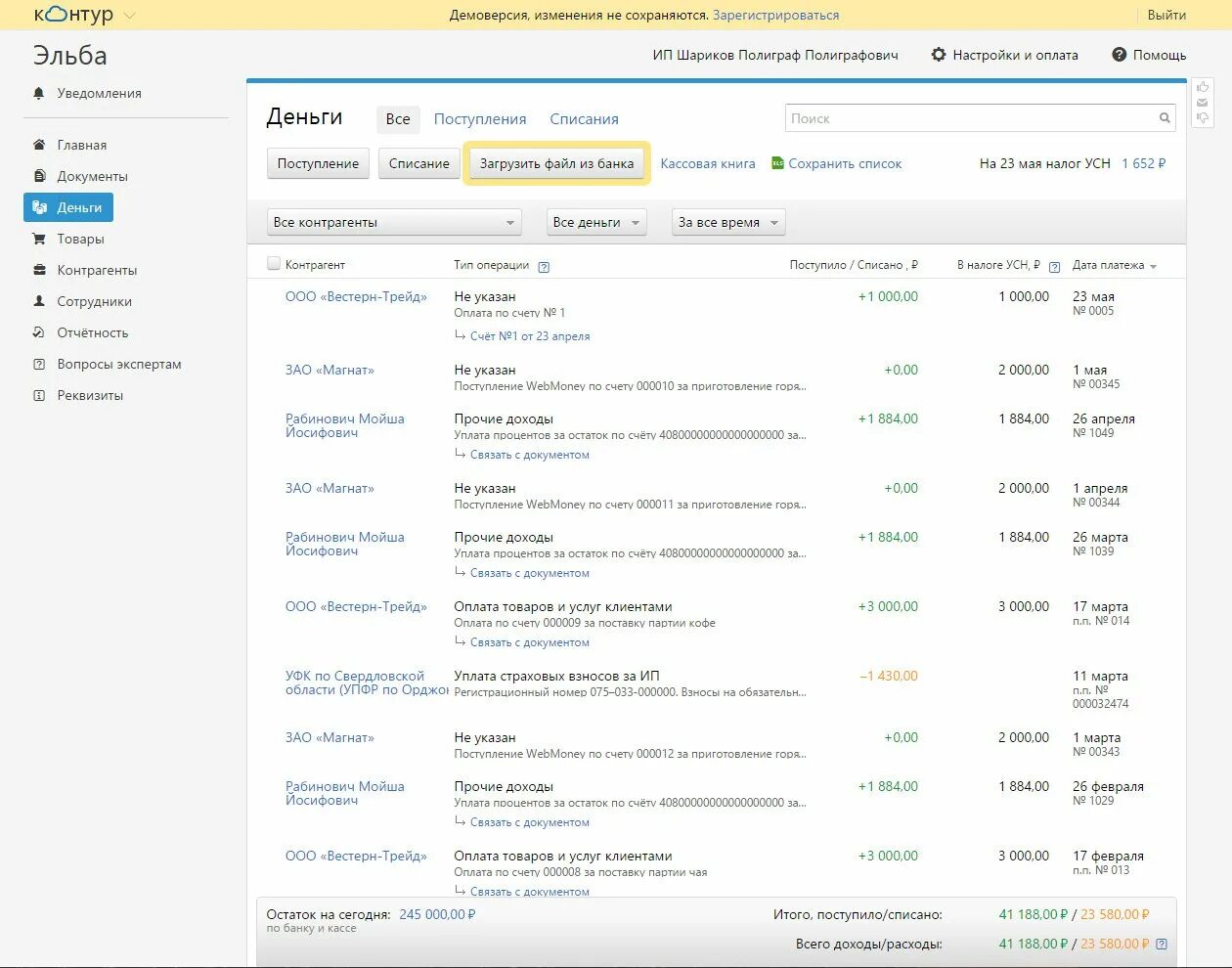Tick the select-all checkbox near Контрагент header
The width and height of the screenshot is (1232, 968).
point(274,263)
